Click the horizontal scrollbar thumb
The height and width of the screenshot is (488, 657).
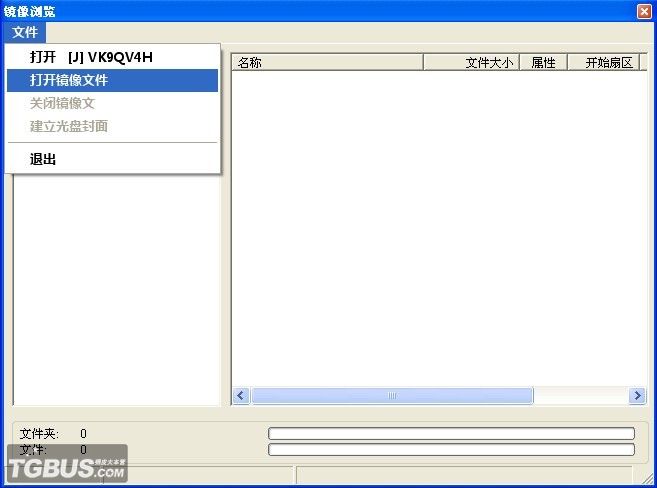pyautogui.click(x=391, y=396)
